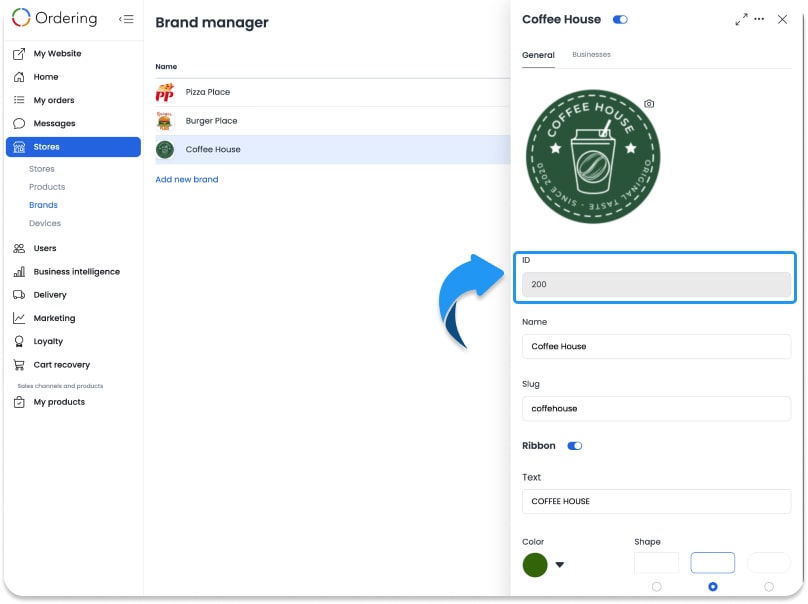Image resolution: width=808 pixels, height=604 pixels.
Task: Open Users menu label
Action: click(45, 248)
